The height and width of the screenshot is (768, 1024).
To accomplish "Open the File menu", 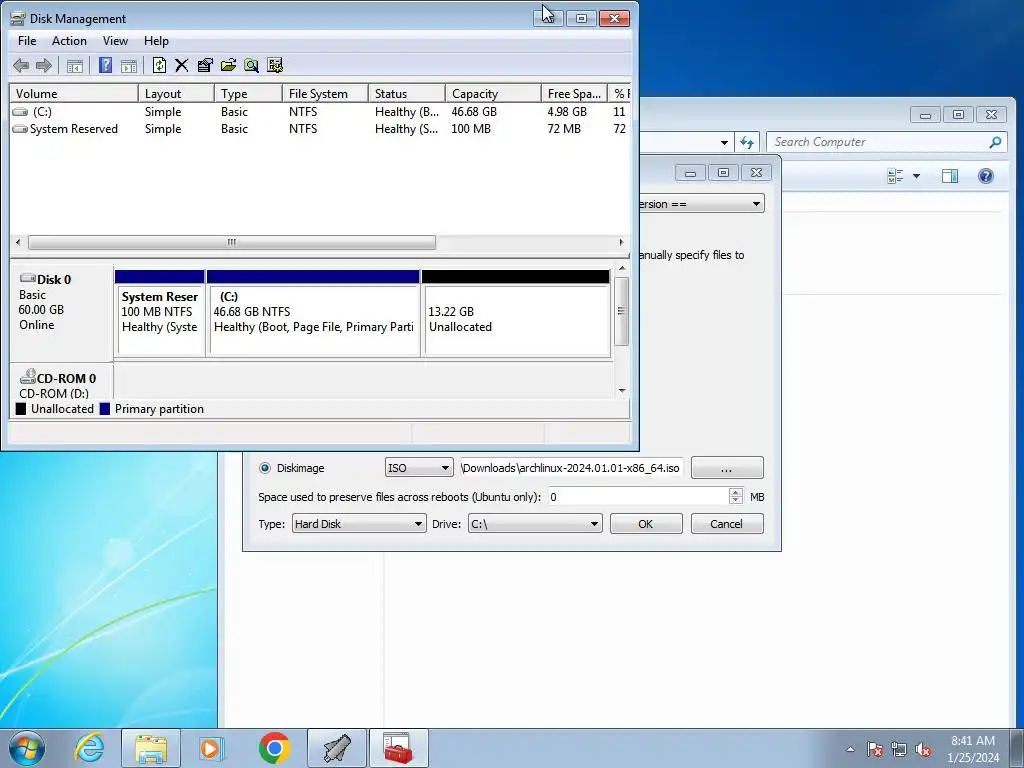I will [x=27, y=40].
